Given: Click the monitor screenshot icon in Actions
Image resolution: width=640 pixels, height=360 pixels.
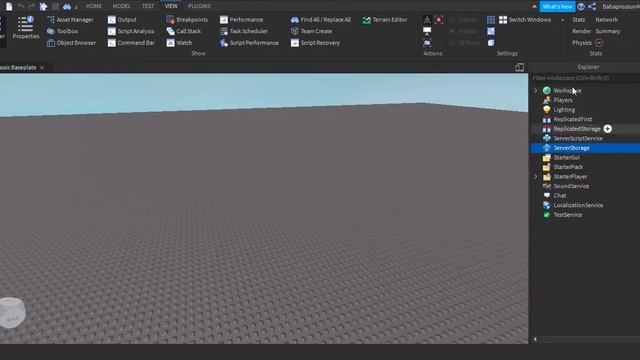Looking at the screenshot, I should 427,31.
